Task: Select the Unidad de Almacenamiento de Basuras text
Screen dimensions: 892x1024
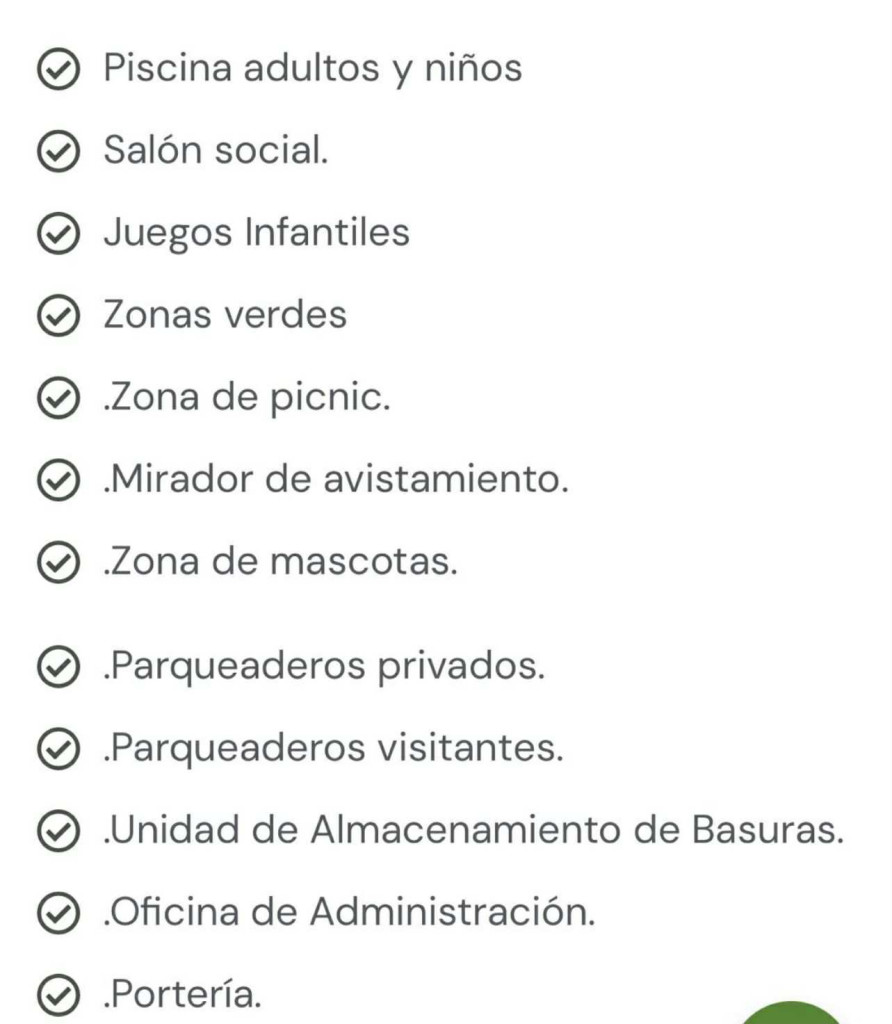Action: (473, 831)
